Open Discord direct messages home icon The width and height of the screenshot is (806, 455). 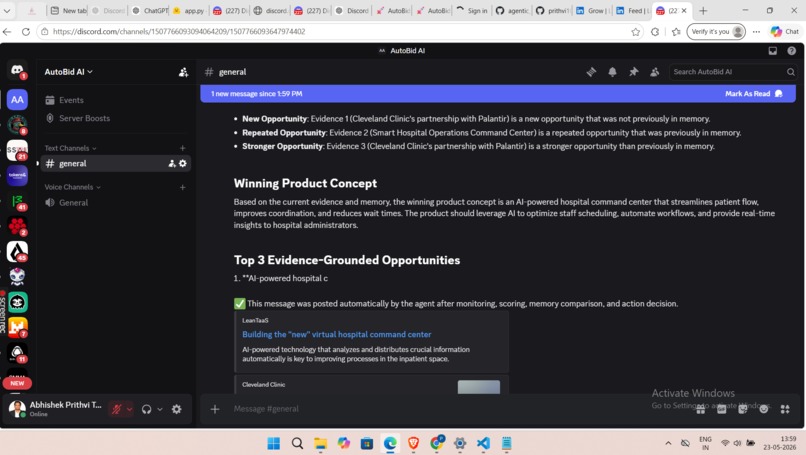pos(17,70)
